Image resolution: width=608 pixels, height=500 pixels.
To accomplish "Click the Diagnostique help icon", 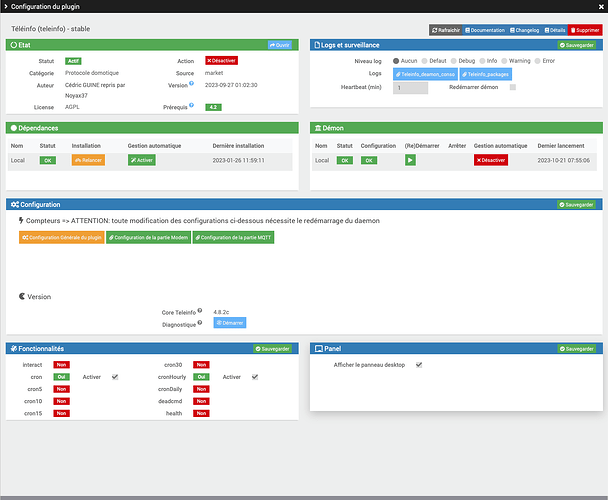I will pyautogui.click(x=199, y=323).
